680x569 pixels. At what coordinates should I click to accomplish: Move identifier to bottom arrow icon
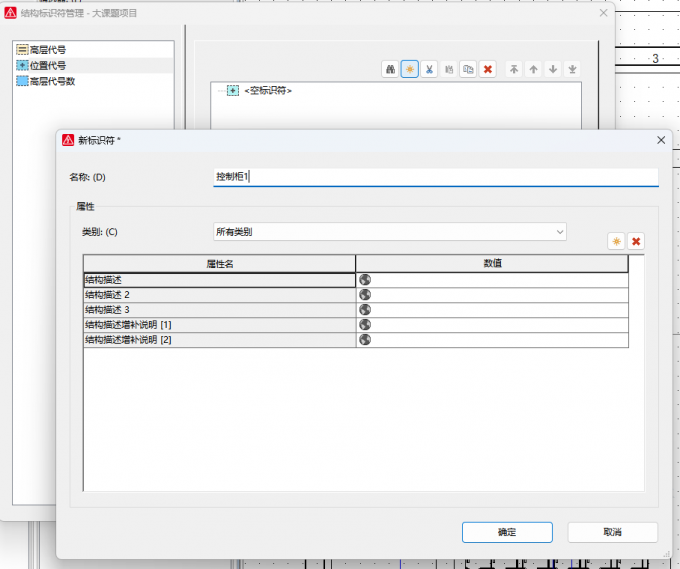[572, 69]
